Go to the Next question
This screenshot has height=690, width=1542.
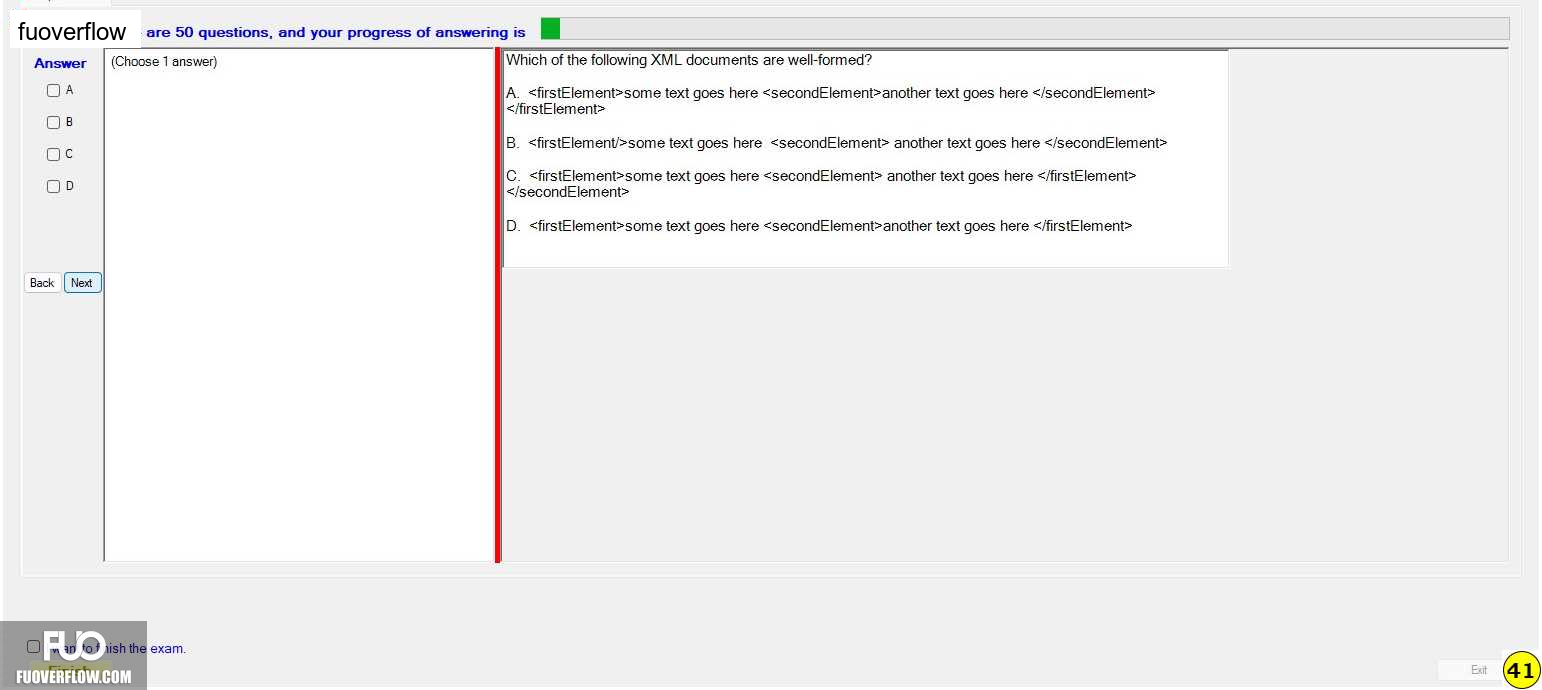click(x=83, y=283)
